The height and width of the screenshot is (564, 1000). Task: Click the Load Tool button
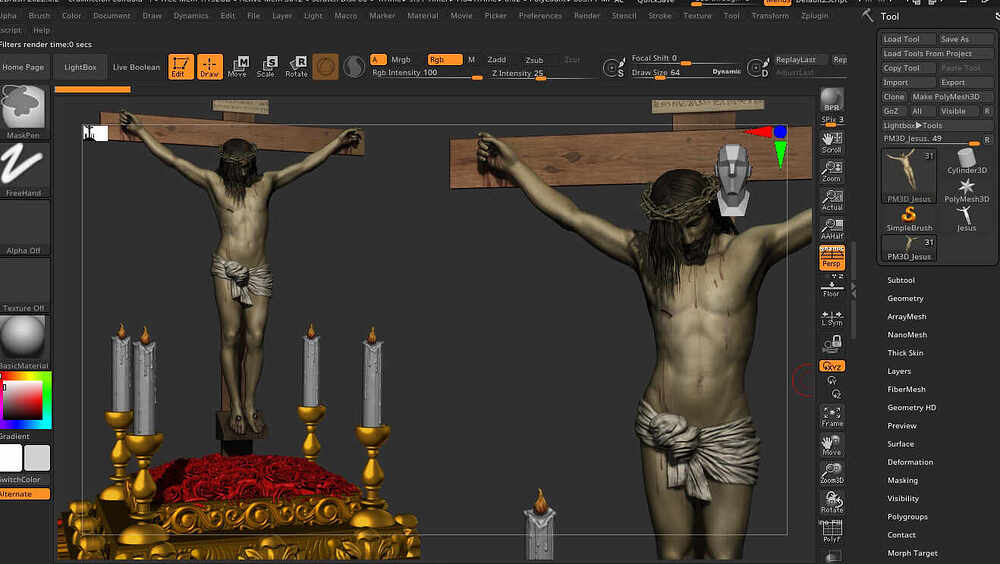click(x=908, y=39)
